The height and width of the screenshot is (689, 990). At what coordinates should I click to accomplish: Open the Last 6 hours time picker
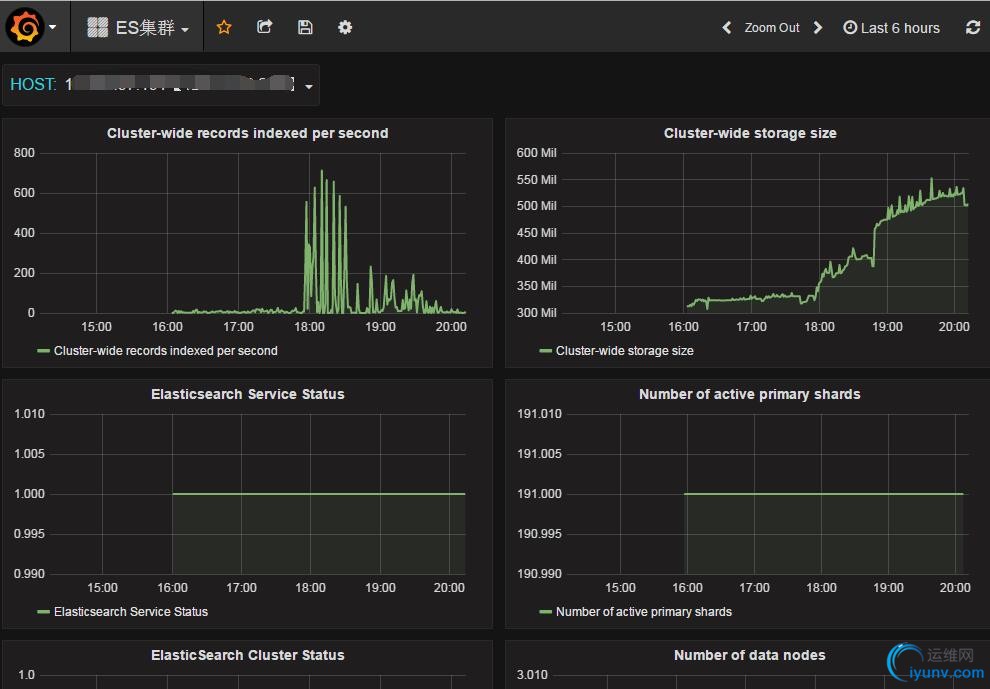point(891,28)
